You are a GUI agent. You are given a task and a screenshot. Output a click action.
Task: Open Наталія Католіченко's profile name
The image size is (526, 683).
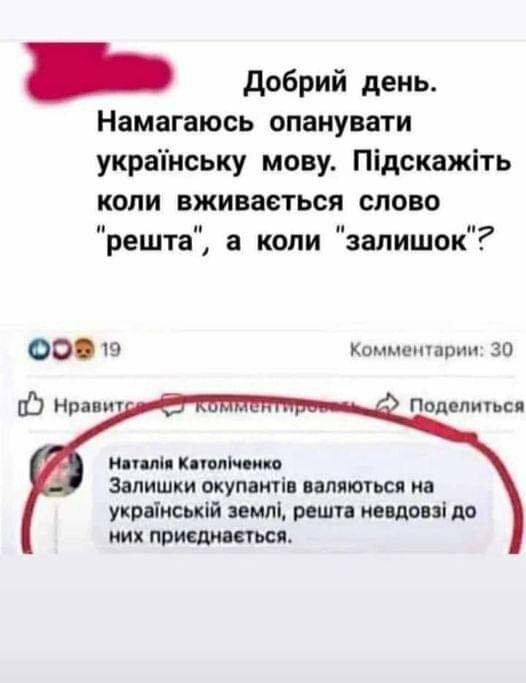(x=195, y=463)
